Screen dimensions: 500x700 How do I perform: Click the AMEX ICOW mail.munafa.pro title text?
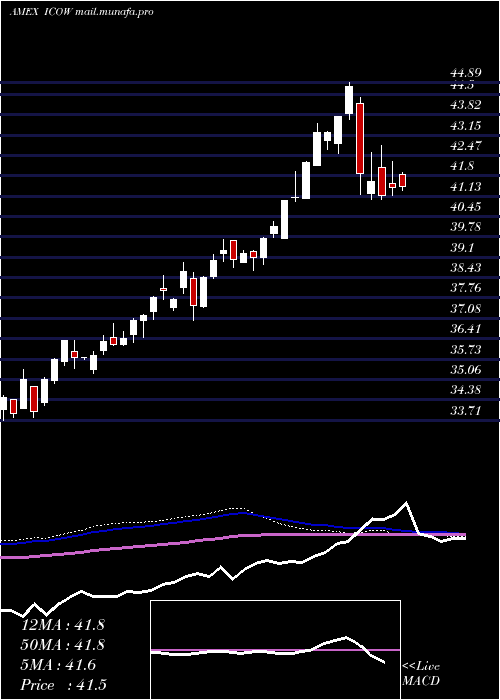pos(81,12)
